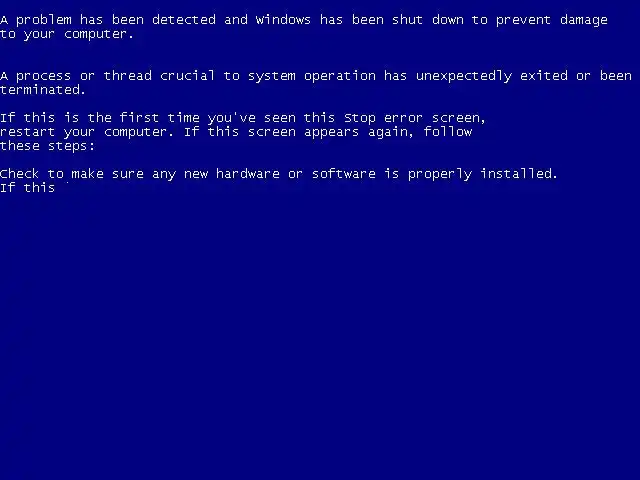Click the word 'Windows' in top line
Image resolution: width=640 pixels, height=480 pixels.
click(283, 20)
